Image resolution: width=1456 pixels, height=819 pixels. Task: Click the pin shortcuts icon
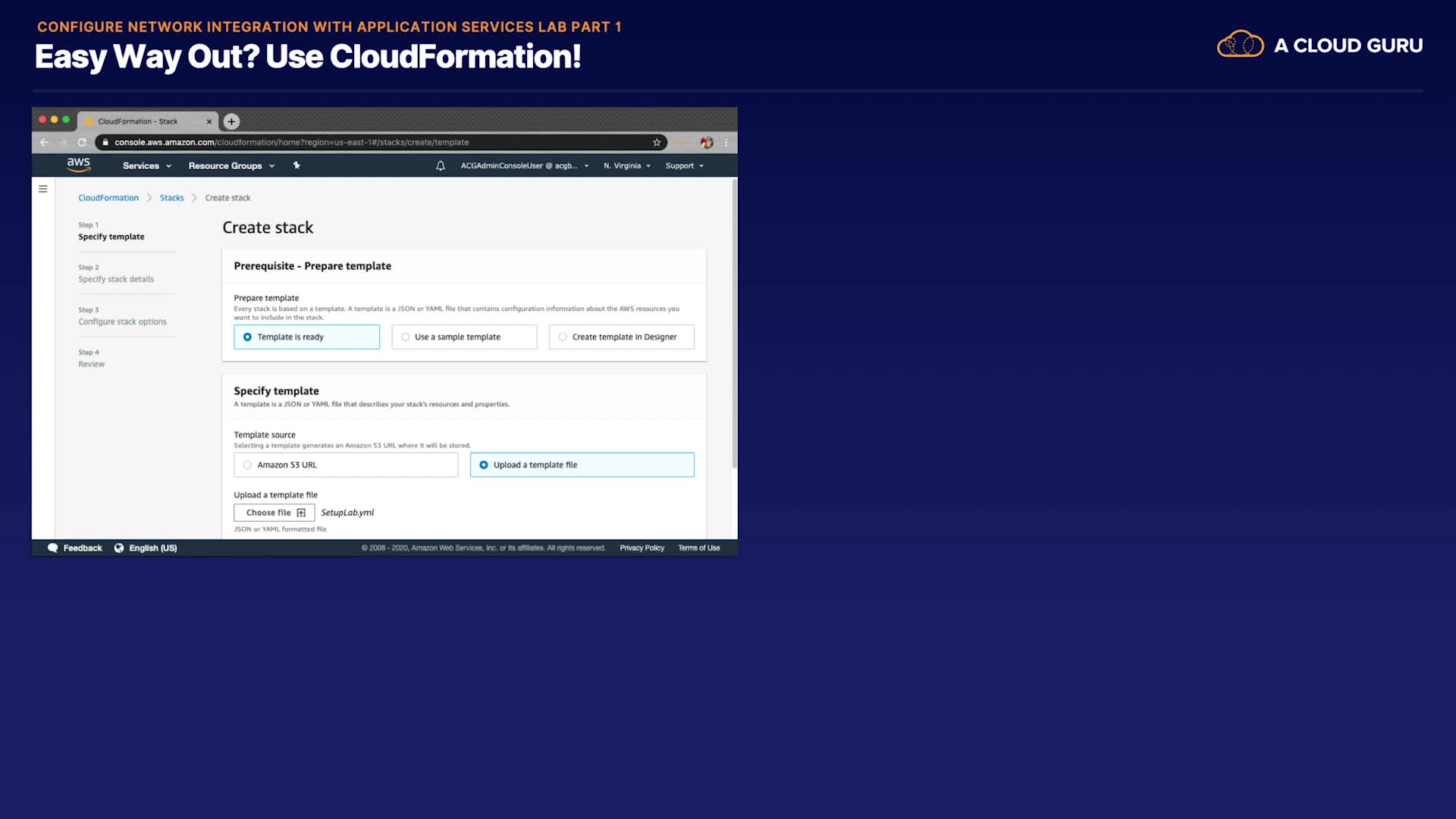[297, 165]
